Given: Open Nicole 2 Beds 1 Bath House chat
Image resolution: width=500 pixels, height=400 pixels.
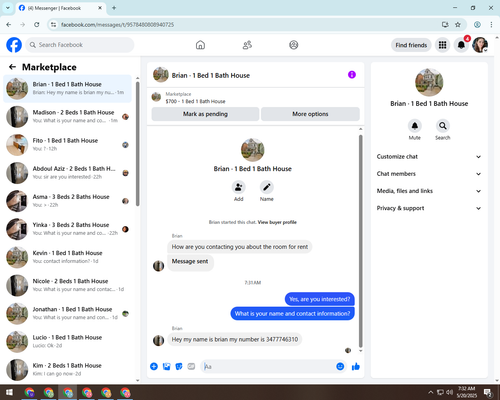Looking at the screenshot, I should click(67, 285).
